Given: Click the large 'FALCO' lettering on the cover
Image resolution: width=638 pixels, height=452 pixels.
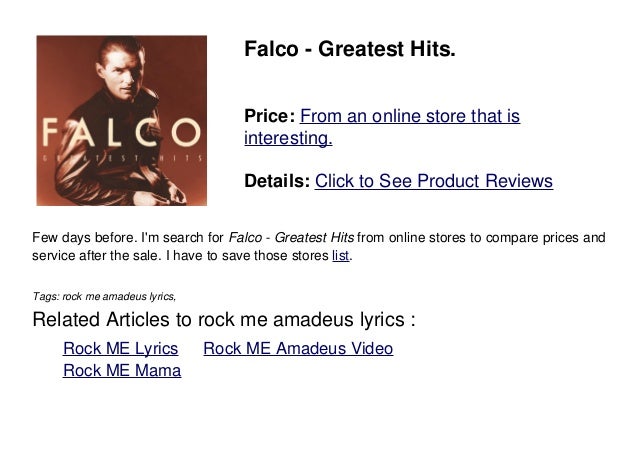Looking at the screenshot, I should click(x=122, y=133).
